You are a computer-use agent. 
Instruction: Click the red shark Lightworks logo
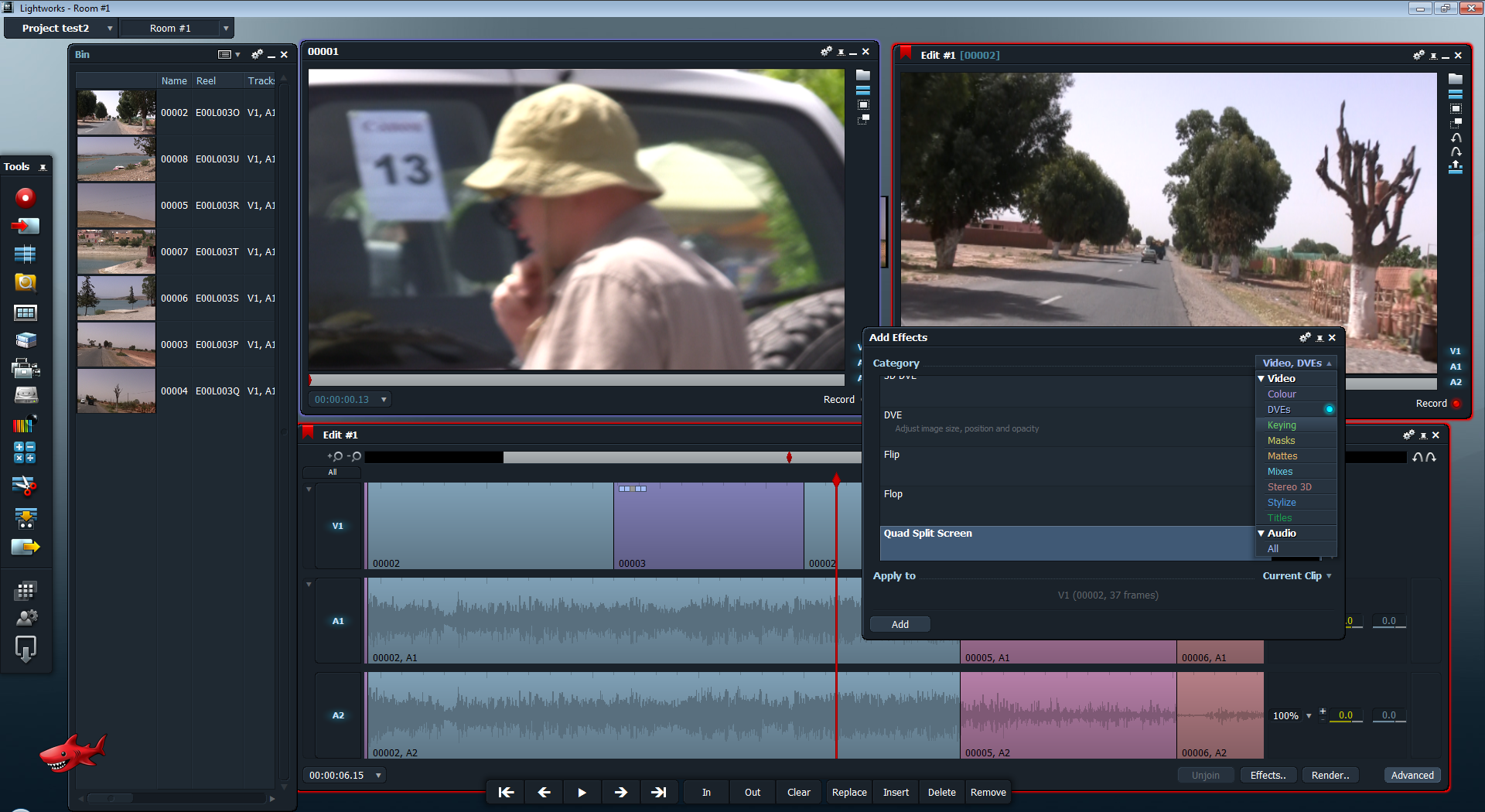[72, 753]
